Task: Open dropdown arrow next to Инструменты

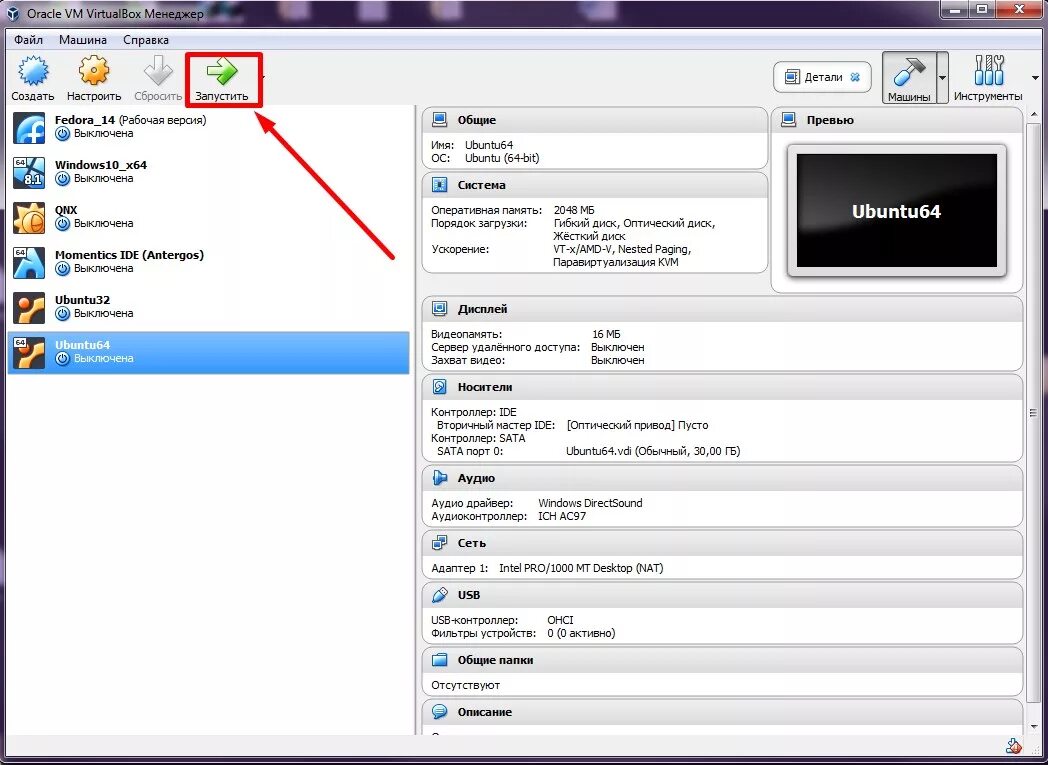Action: pyautogui.click(x=1036, y=78)
